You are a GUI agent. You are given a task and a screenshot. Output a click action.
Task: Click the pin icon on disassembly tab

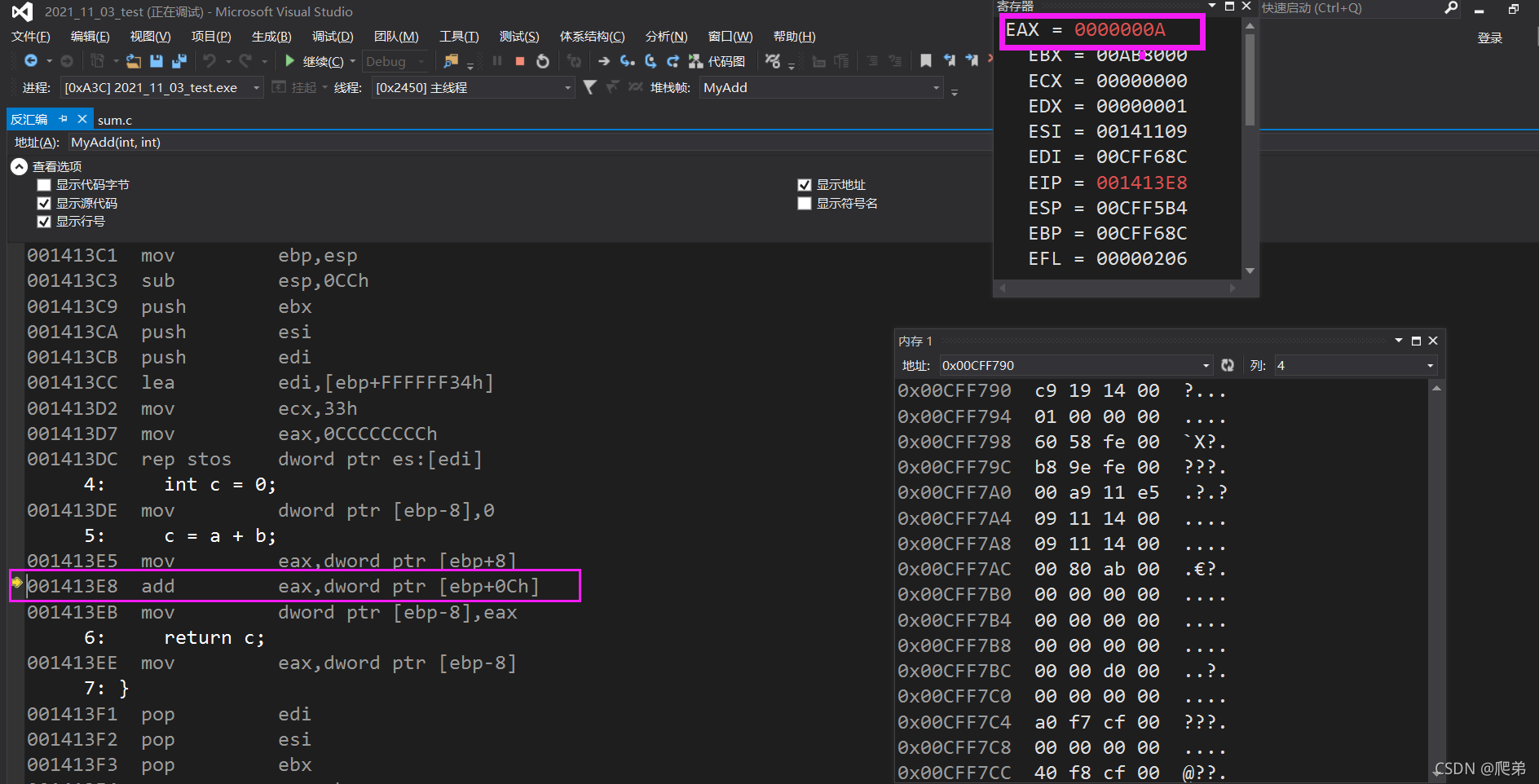coord(64,119)
